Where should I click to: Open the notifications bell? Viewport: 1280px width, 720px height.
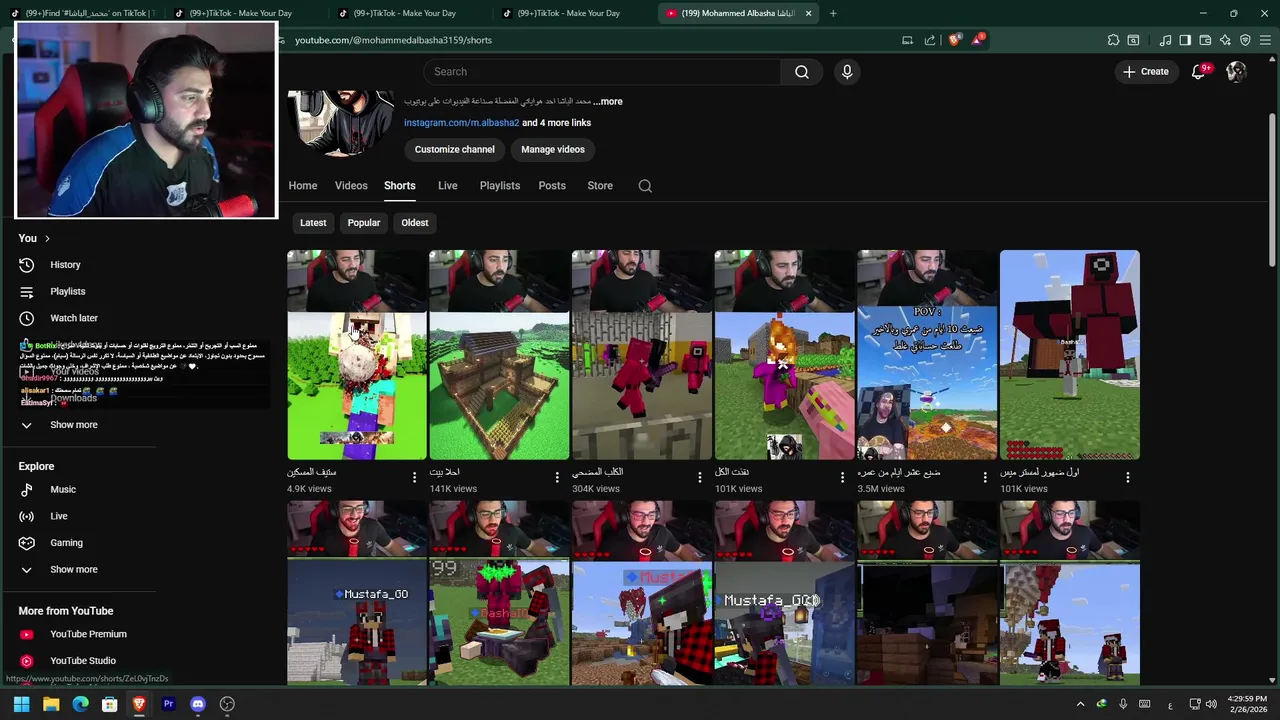tap(1198, 72)
